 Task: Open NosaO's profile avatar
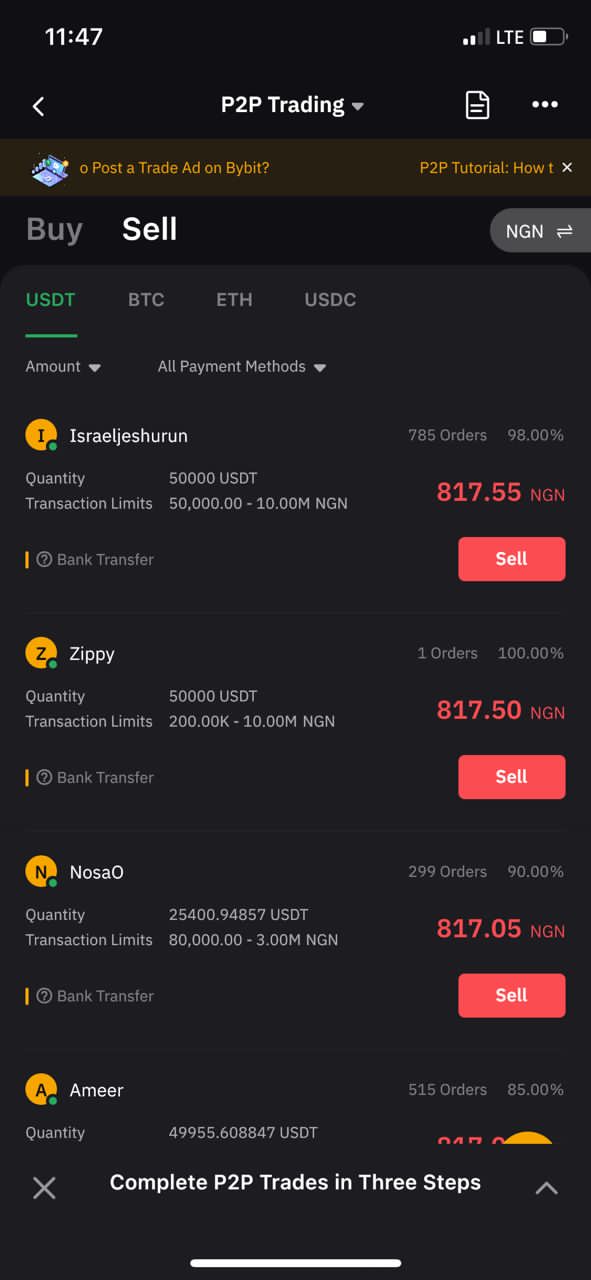click(x=41, y=872)
